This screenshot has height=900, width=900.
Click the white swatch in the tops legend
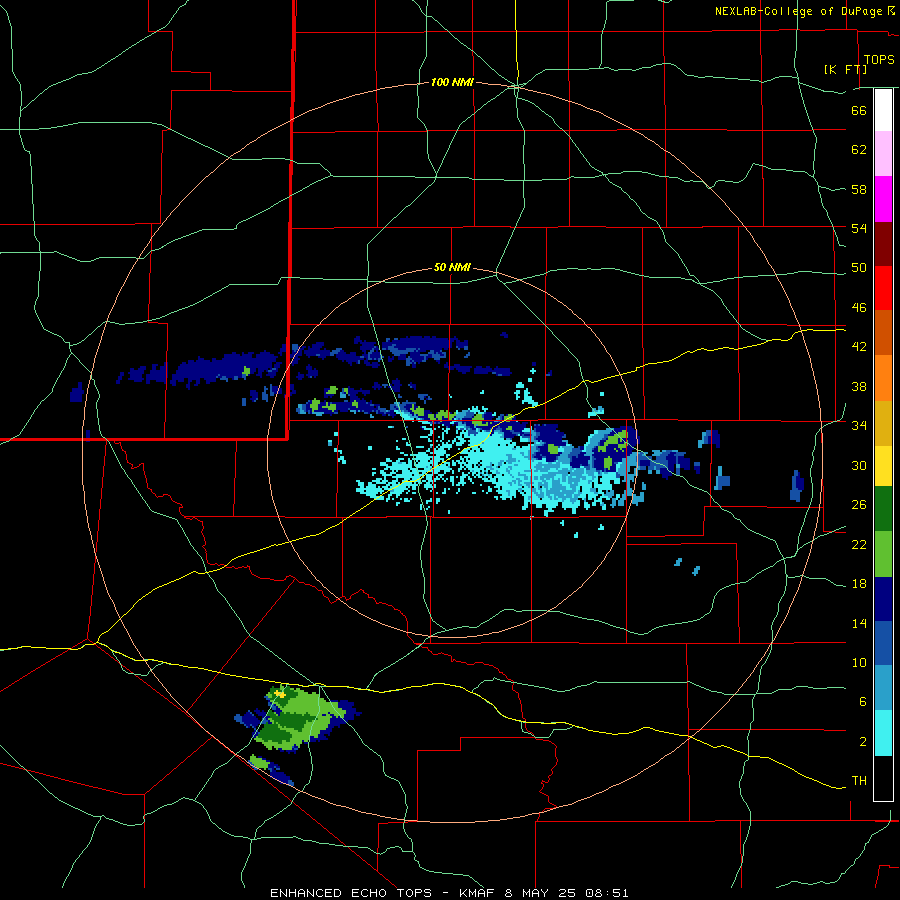(883, 110)
